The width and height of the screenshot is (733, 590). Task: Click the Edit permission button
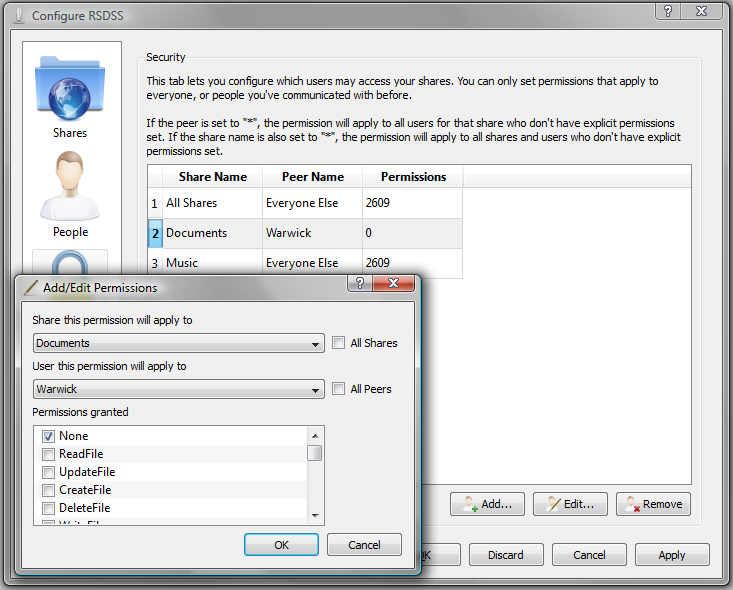click(570, 504)
